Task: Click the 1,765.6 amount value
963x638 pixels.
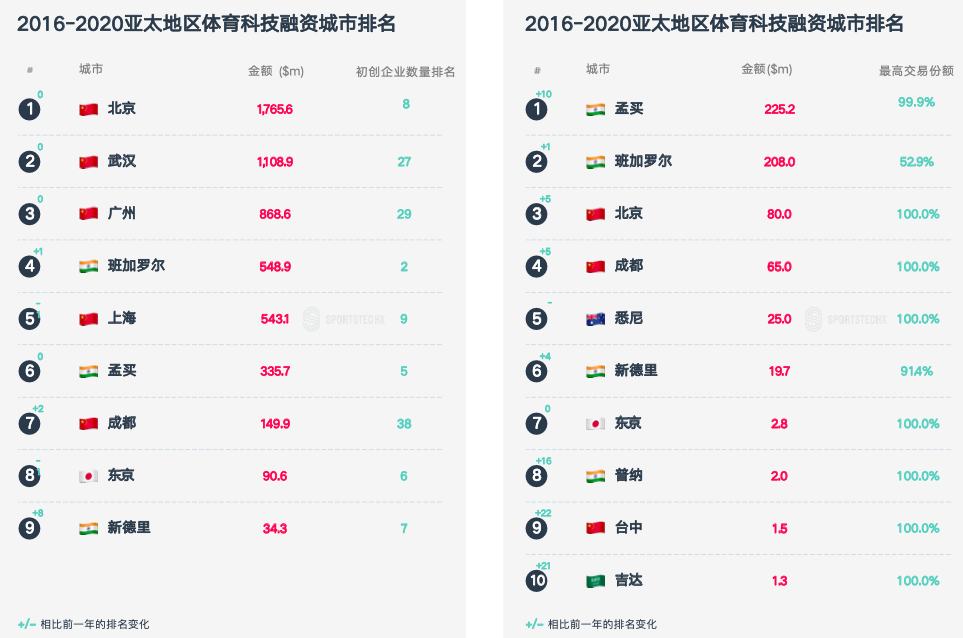Action: point(274,109)
